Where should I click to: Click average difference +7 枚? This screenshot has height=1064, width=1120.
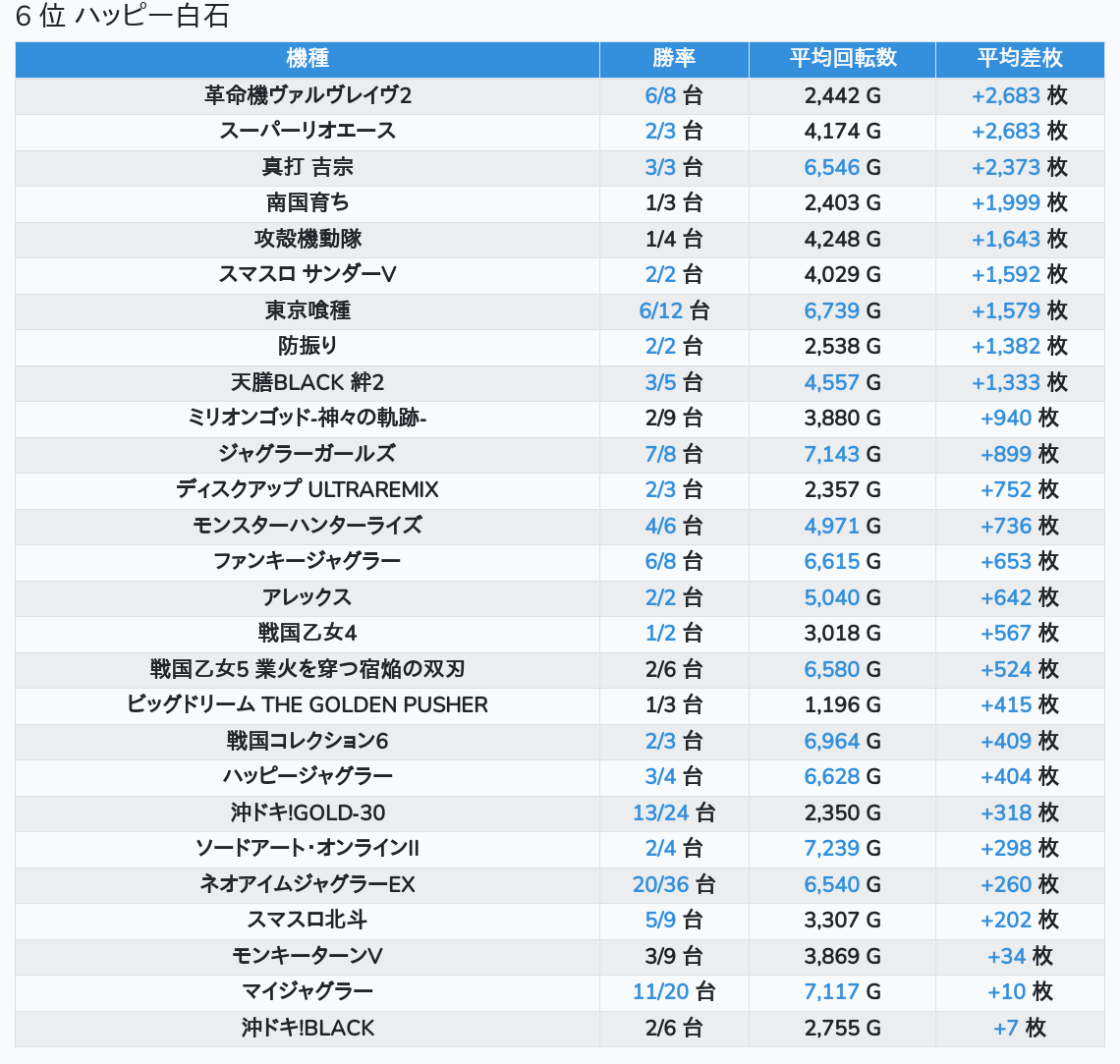[x=1020, y=1029]
